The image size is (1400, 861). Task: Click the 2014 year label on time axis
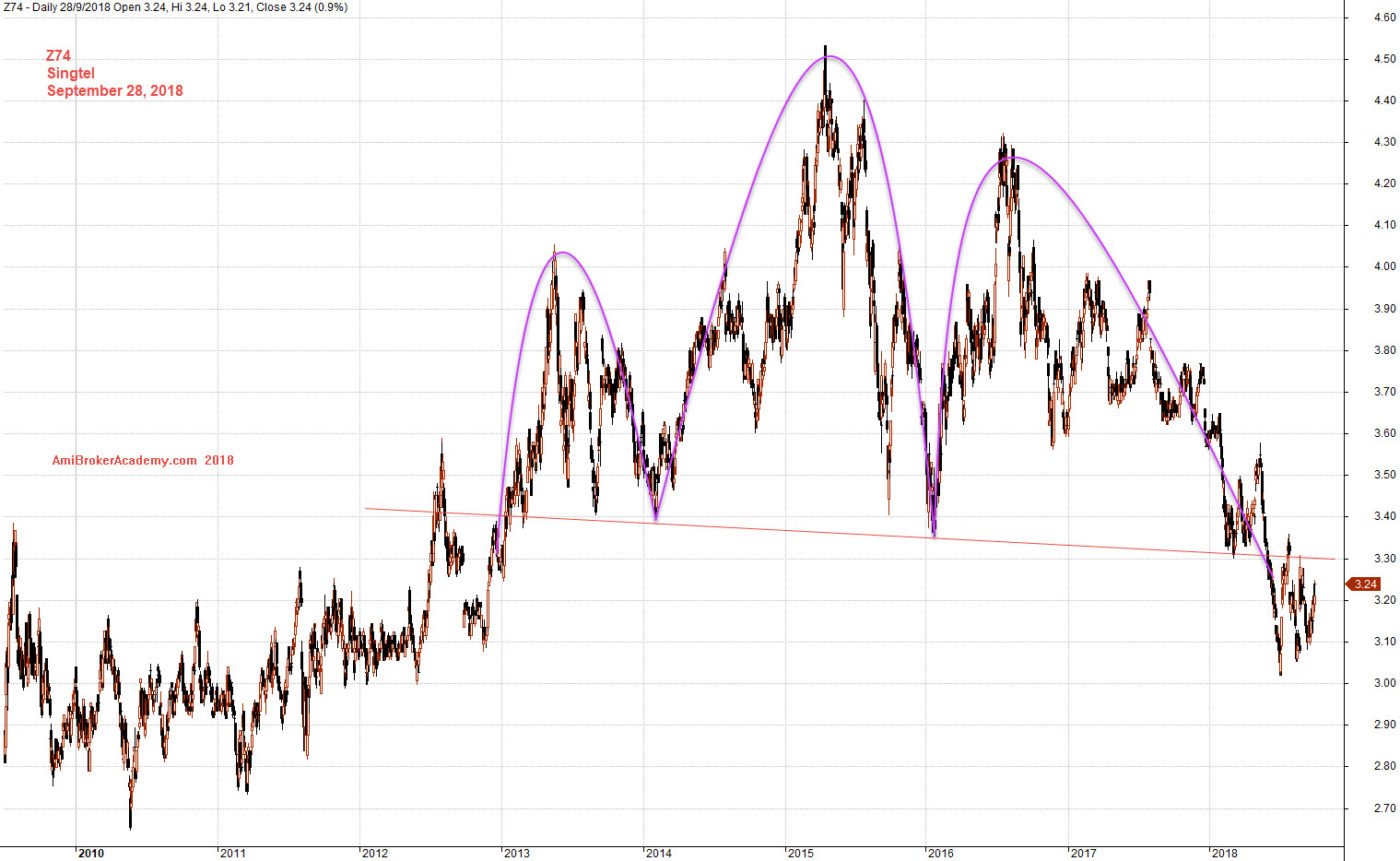click(659, 853)
